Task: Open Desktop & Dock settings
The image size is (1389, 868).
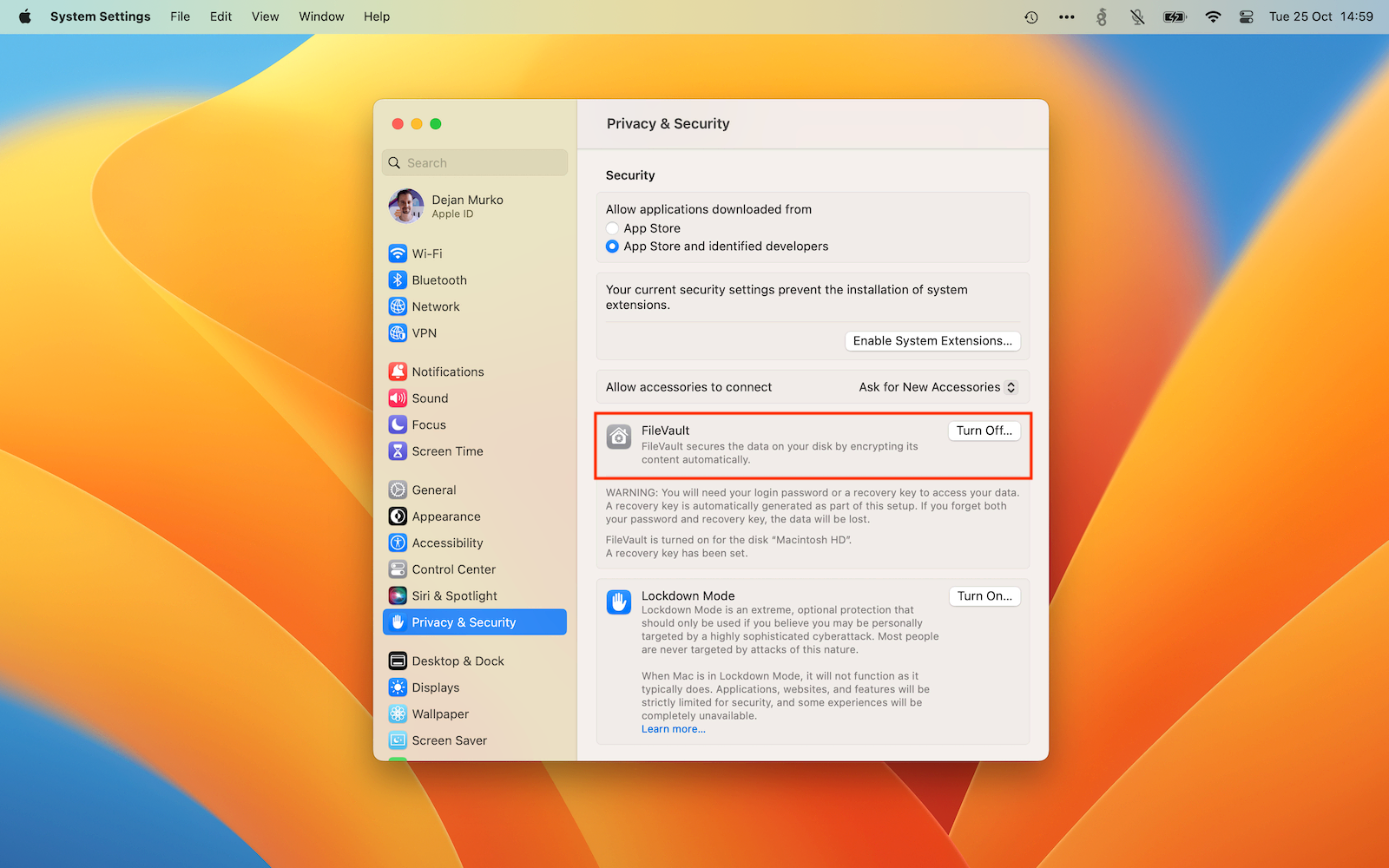Action: 458,661
